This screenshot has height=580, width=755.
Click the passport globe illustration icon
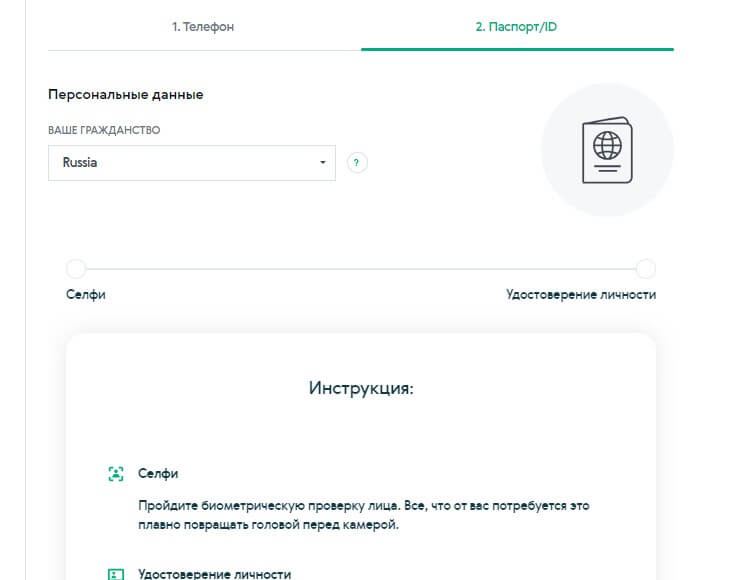607,150
